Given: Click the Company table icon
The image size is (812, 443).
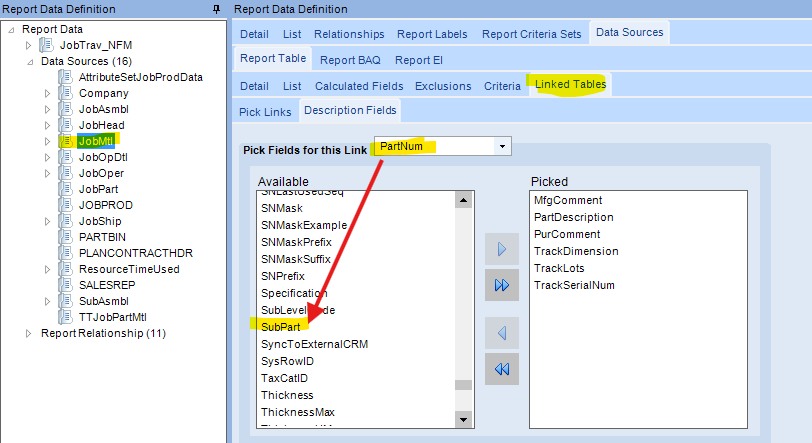Looking at the screenshot, I should (66, 93).
